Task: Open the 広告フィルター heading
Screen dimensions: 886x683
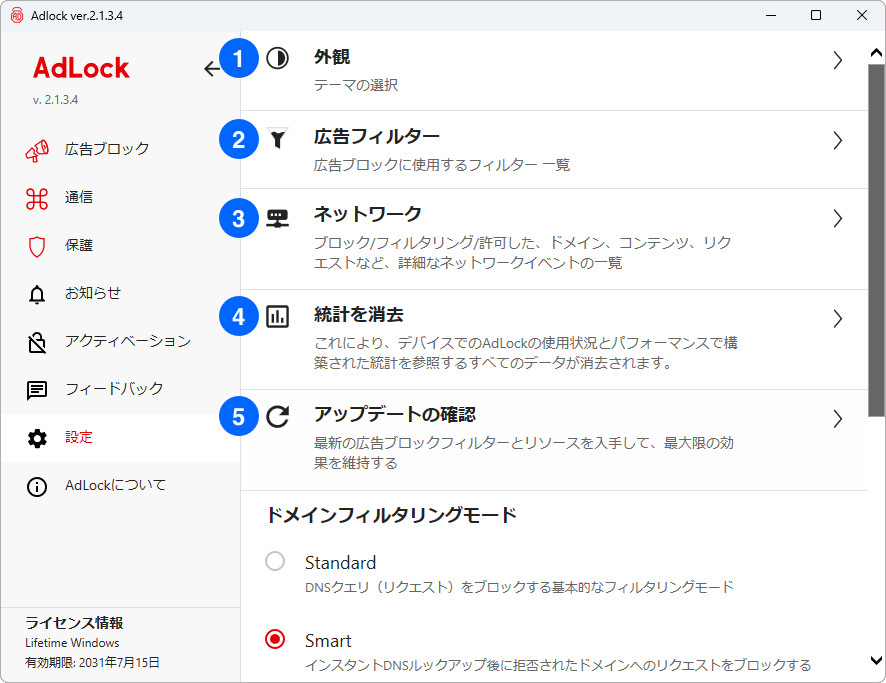Action: click(376, 136)
